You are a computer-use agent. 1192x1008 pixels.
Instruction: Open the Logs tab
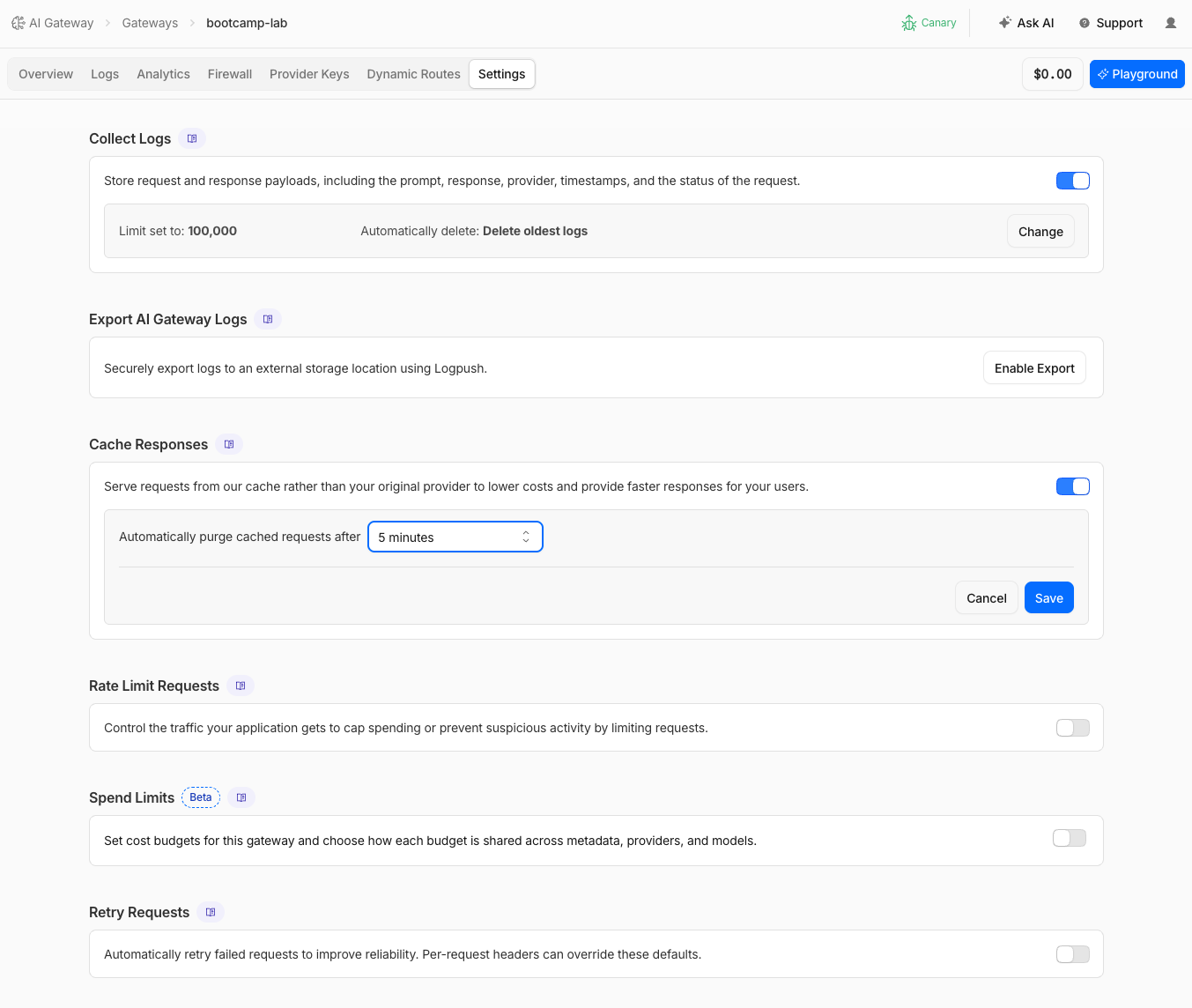[105, 74]
